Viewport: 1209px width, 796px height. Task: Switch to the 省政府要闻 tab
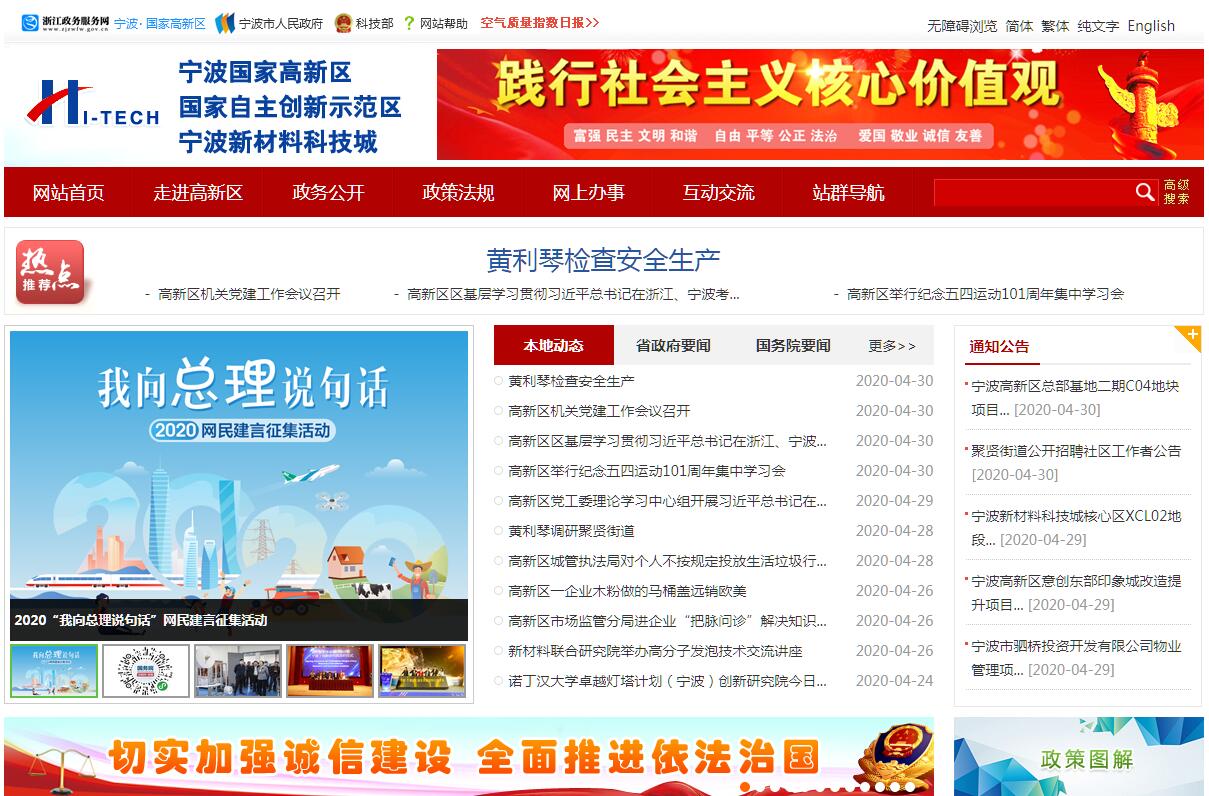click(673, 346)
